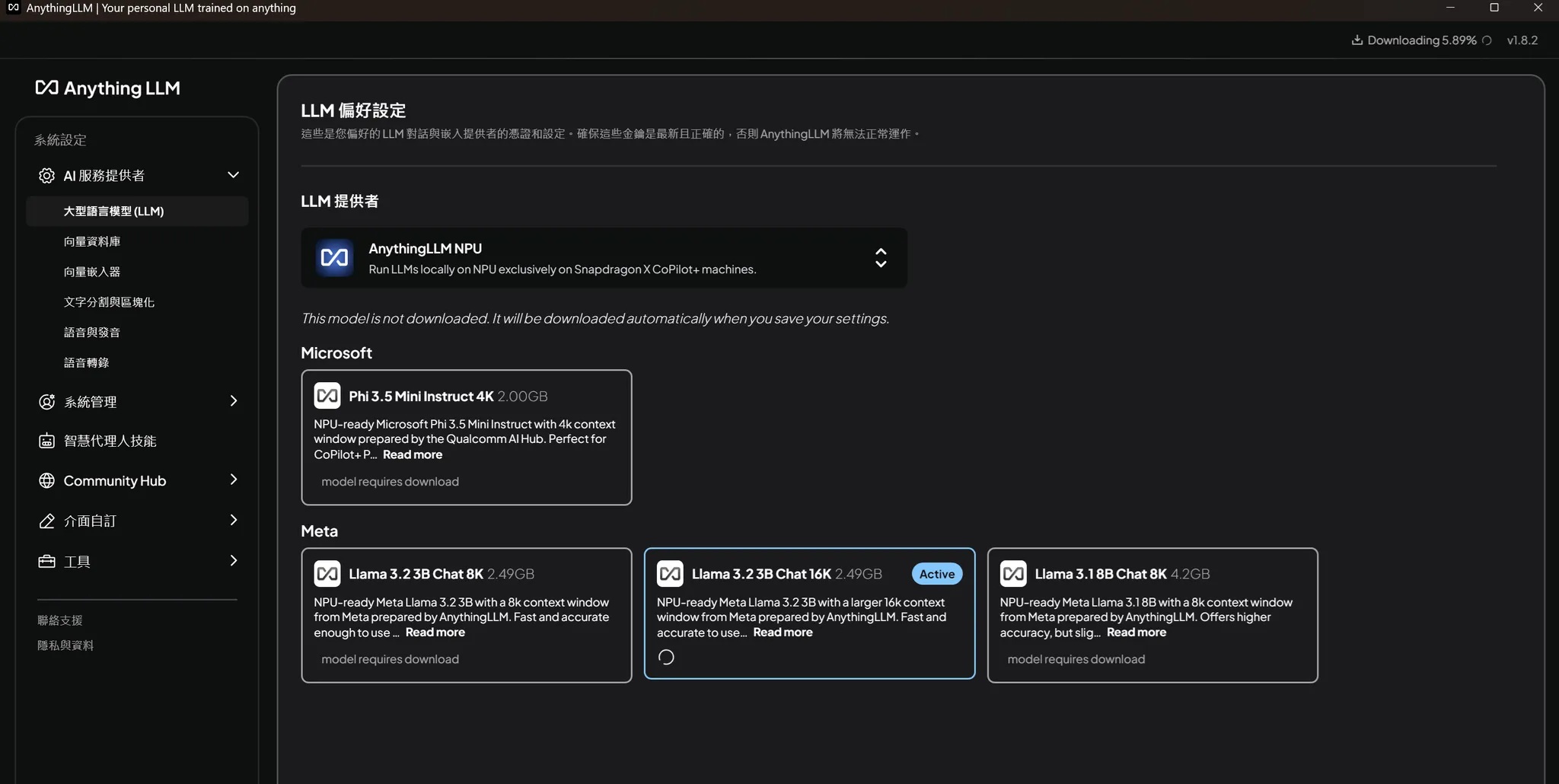1559x784 pixels.
Task: Click the Microsoft section heading
Action: (336, 353)
